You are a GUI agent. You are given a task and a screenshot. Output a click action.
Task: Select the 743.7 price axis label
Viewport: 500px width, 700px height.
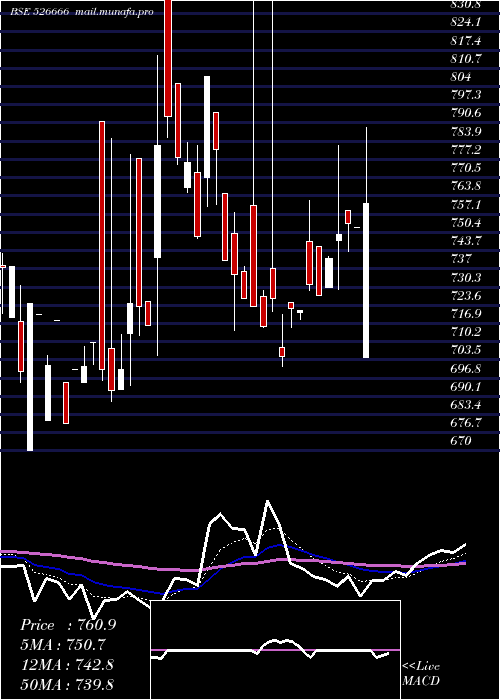click(x=466, y=241)
